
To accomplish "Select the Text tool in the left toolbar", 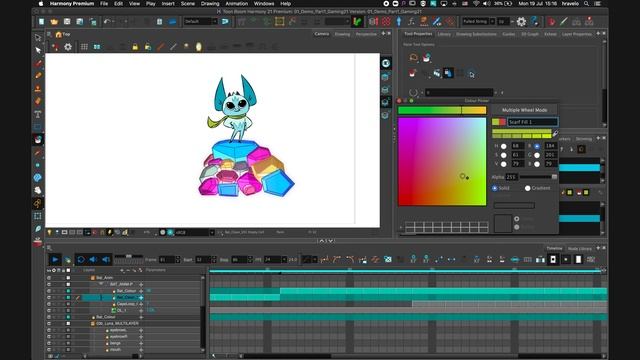I will (38, 114).
